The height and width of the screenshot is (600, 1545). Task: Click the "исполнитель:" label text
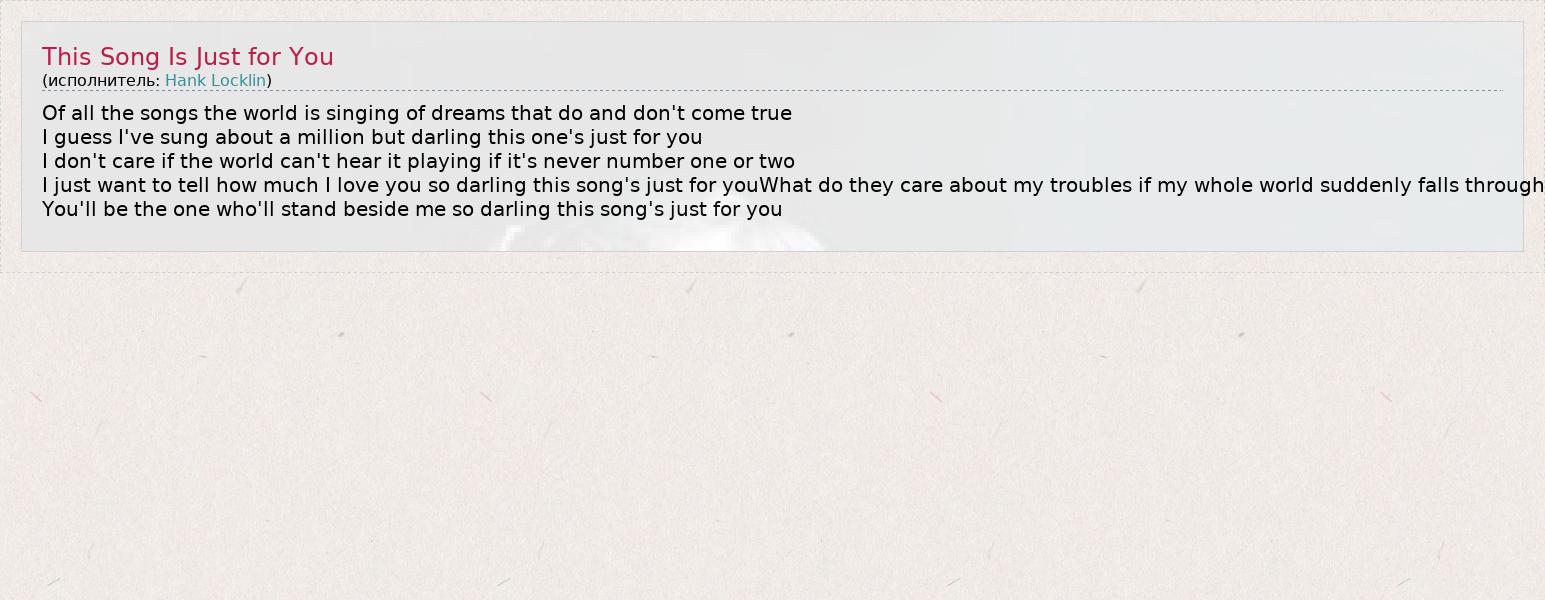[x=103, y=81]
